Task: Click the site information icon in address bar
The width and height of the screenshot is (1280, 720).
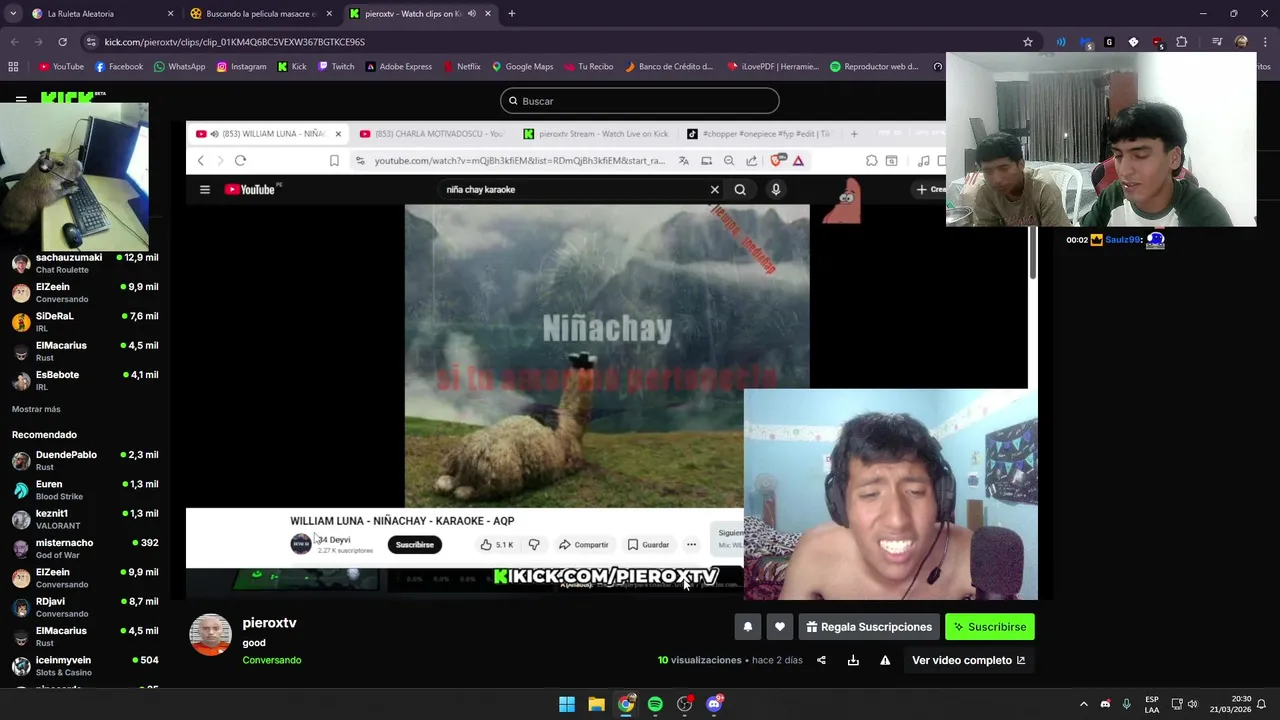Action: pyautogui.click(x=91, y=42)
